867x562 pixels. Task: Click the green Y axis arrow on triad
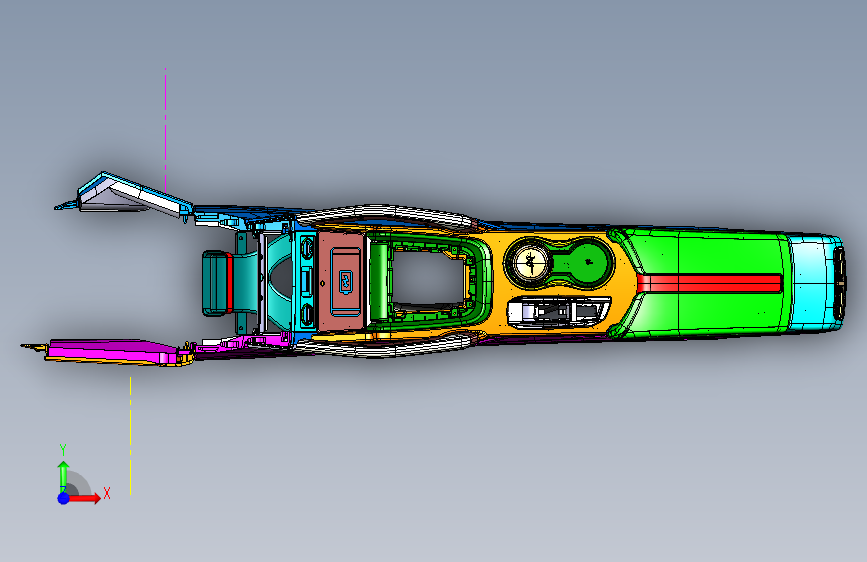coord(63,476)
